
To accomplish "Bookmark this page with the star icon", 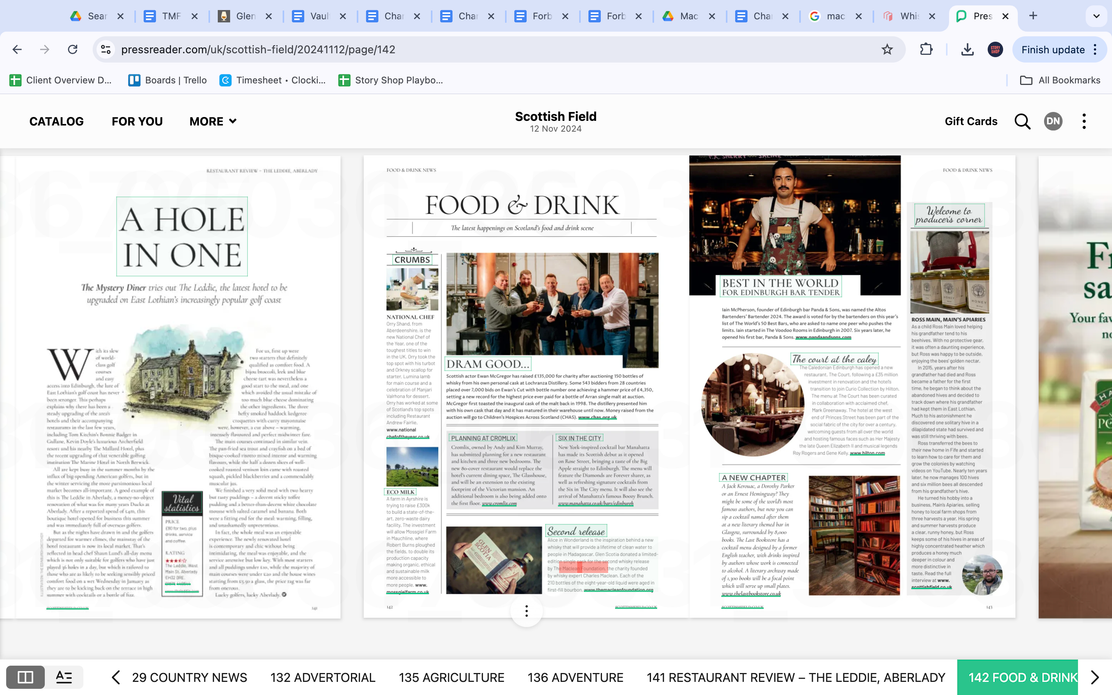I will (887, 50).
